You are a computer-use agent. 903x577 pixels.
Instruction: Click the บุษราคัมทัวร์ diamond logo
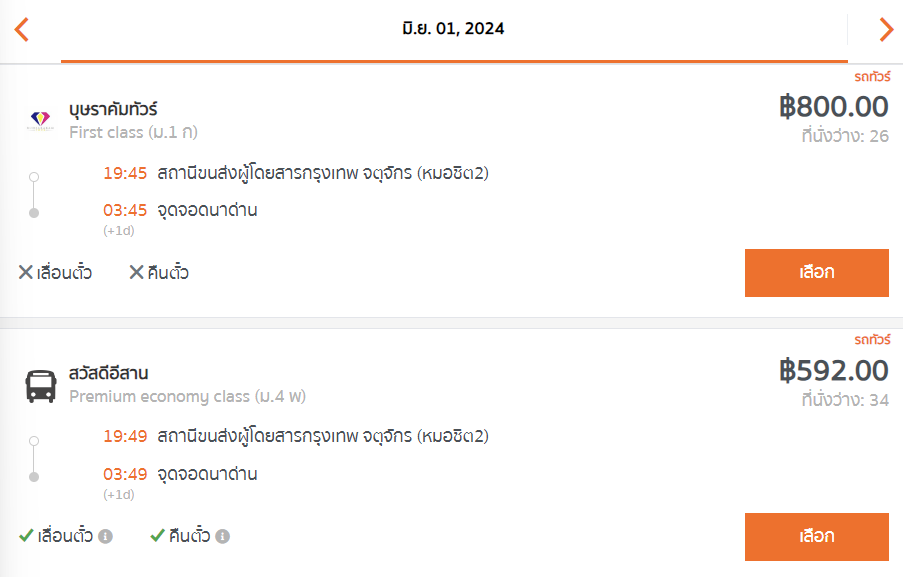coord(40,120)
